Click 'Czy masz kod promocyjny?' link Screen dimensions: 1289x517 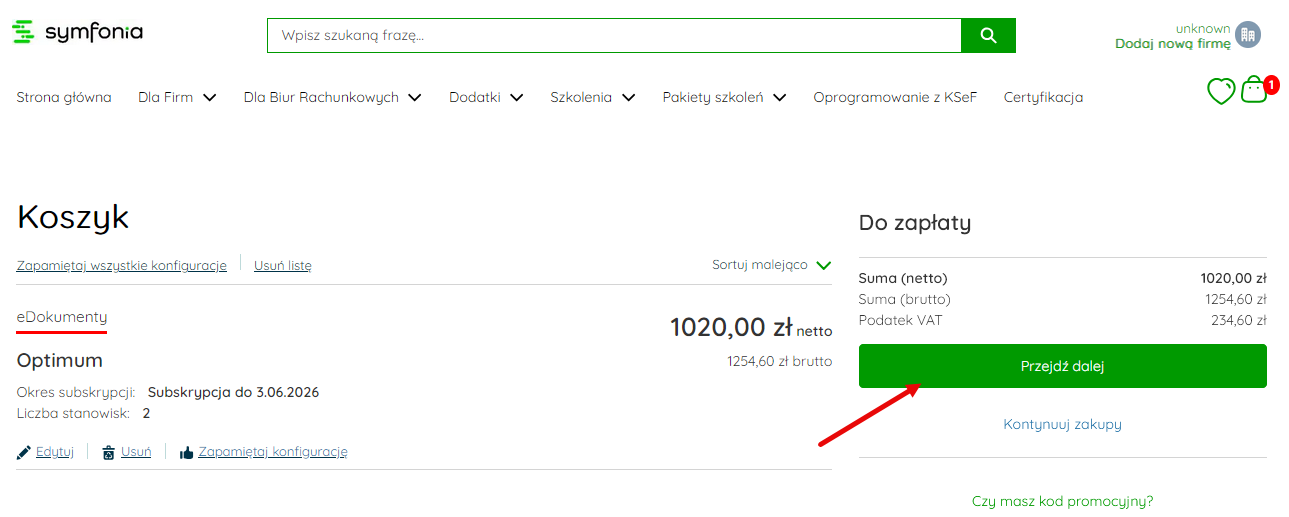point(1063,501)
